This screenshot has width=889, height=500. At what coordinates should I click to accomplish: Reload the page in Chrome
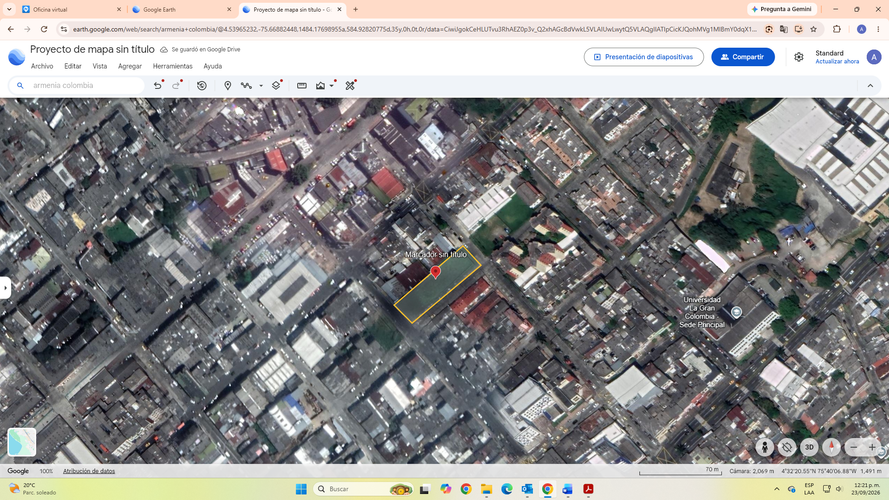pyautogui.click(x=44, y=29)
